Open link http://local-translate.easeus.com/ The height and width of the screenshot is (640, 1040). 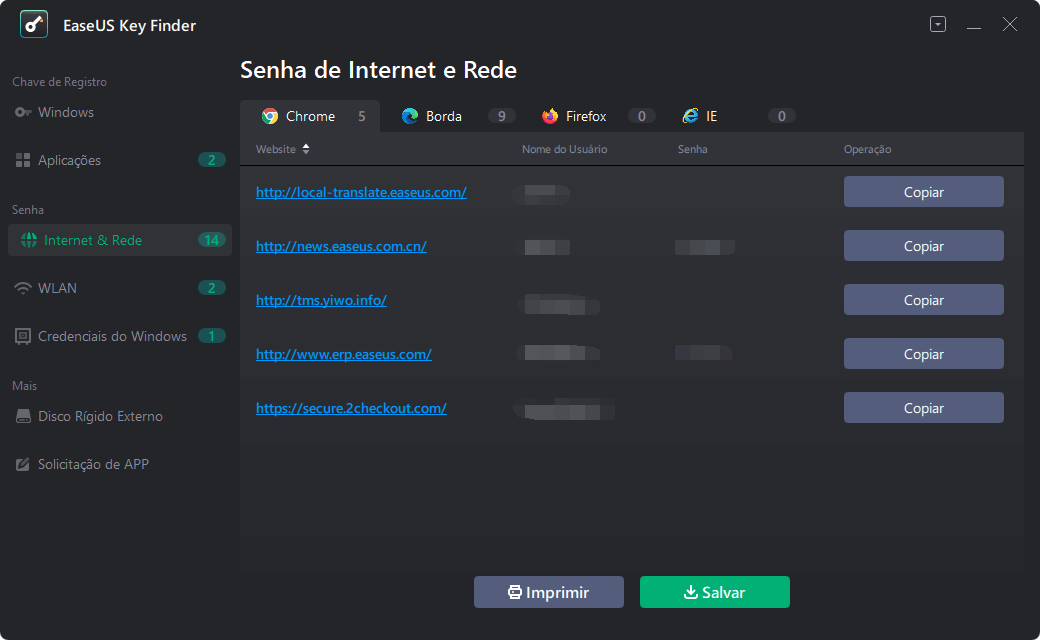[x=361, y=192]
